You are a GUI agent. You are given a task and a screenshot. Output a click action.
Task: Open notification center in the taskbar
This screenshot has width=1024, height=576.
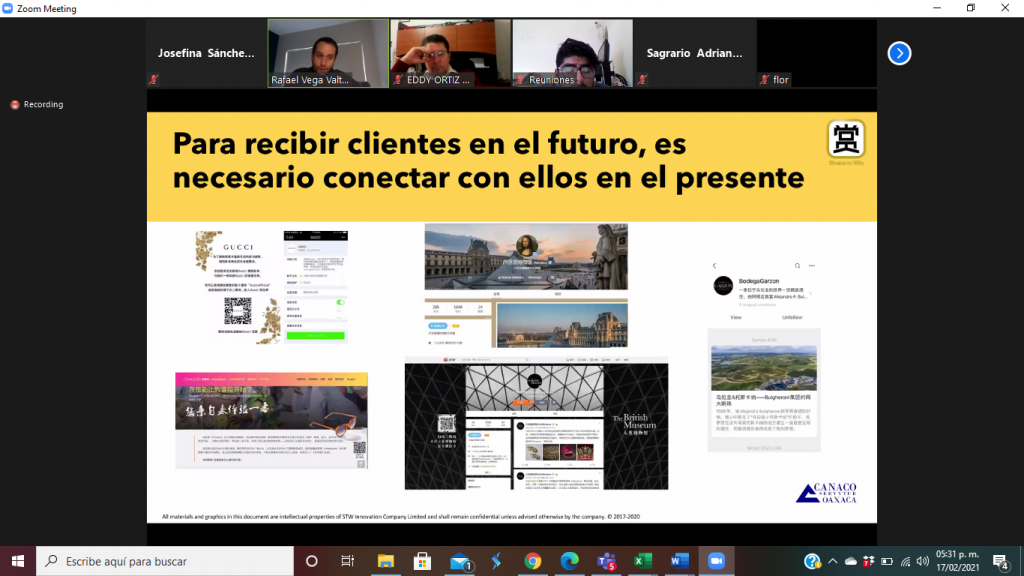tap(1001, 561)
